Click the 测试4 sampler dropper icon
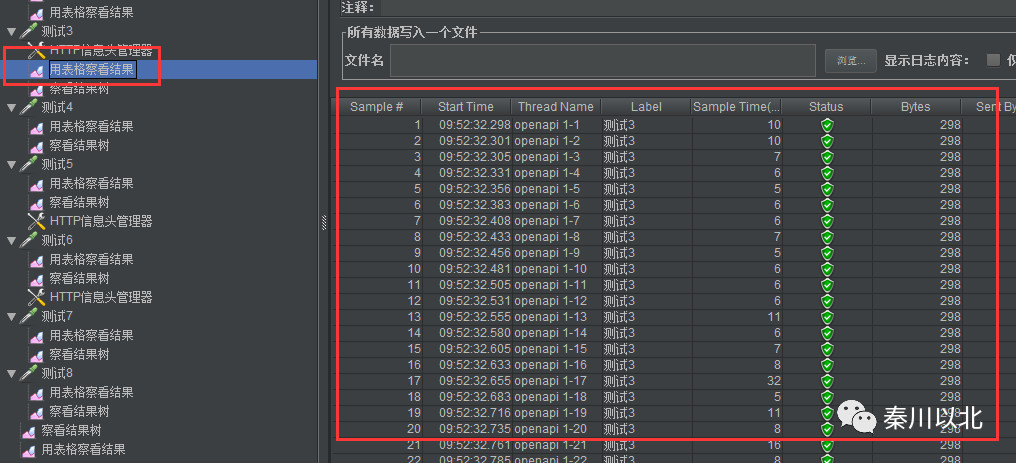The height and width of the screenshot is (463, 1016). click(x=29, y=107)
